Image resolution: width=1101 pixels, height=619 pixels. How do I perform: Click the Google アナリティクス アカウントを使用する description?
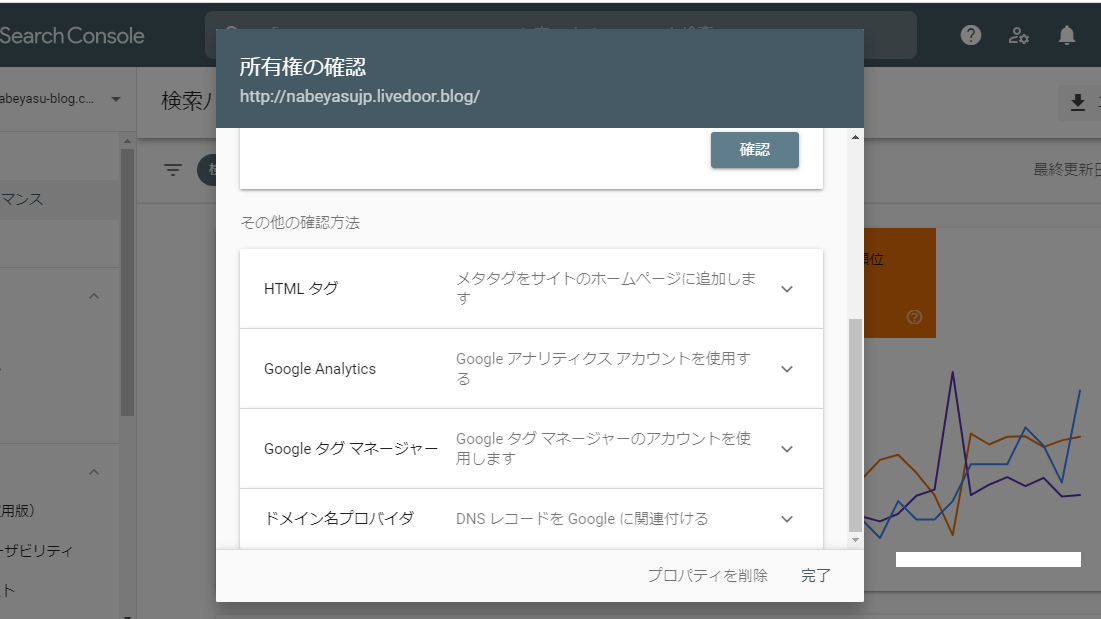[603, 368]
